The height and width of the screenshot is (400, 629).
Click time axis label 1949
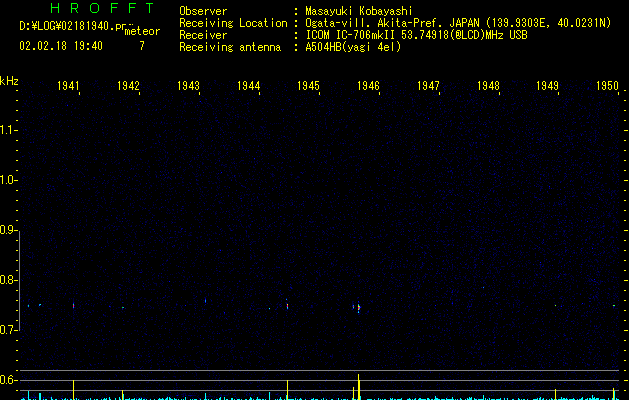point(547,86)
